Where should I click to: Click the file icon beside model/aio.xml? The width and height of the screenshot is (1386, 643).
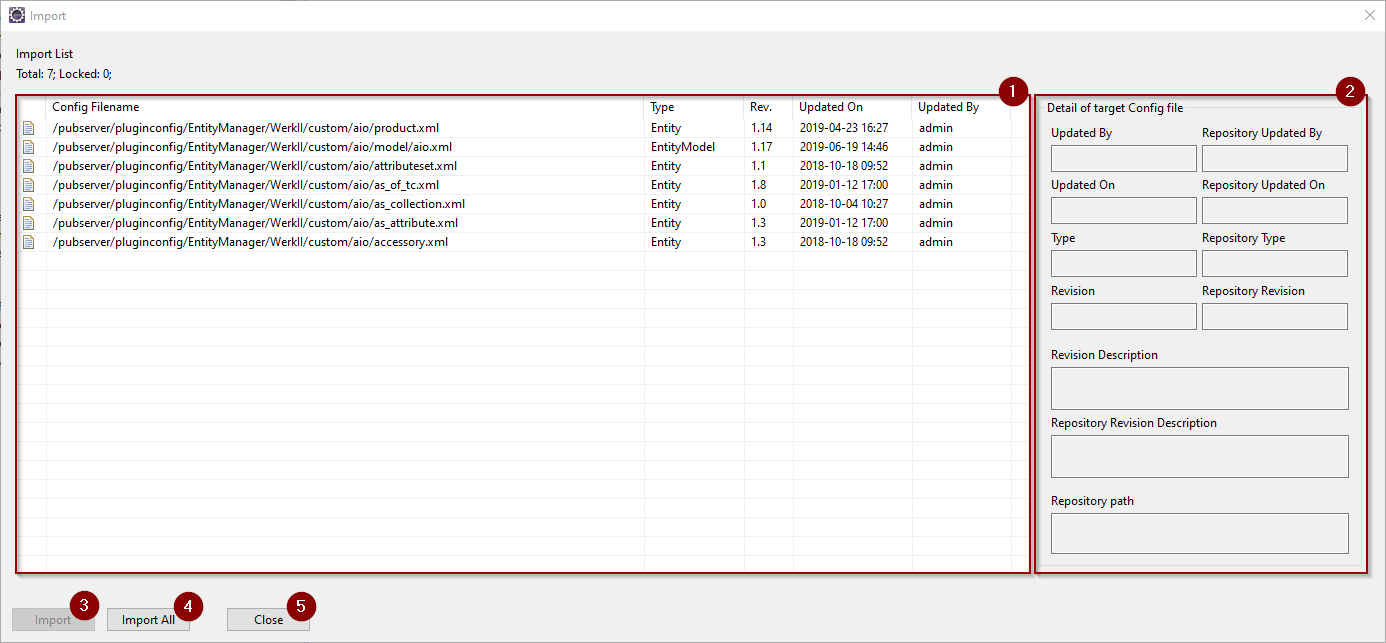[x=29, y=147]
